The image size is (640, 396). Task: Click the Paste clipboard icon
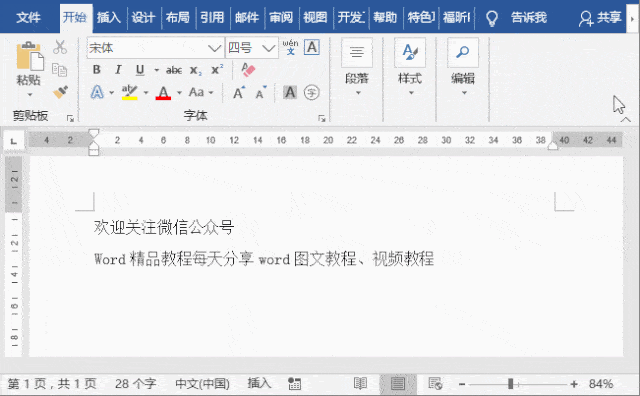click(30, 56)
